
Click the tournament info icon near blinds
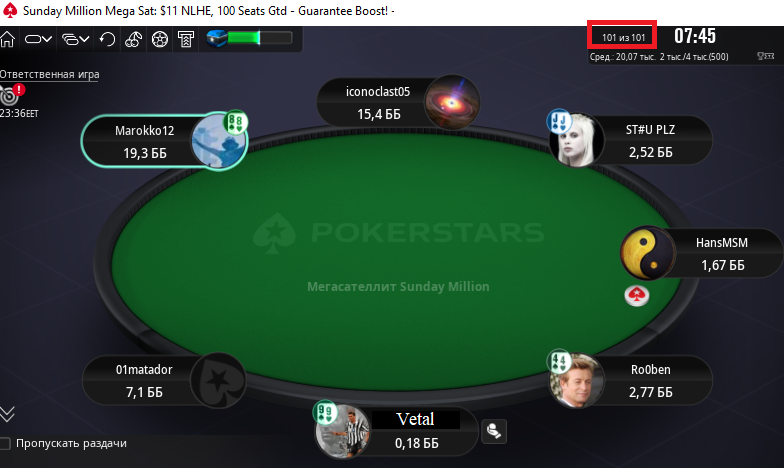(766, 56)
